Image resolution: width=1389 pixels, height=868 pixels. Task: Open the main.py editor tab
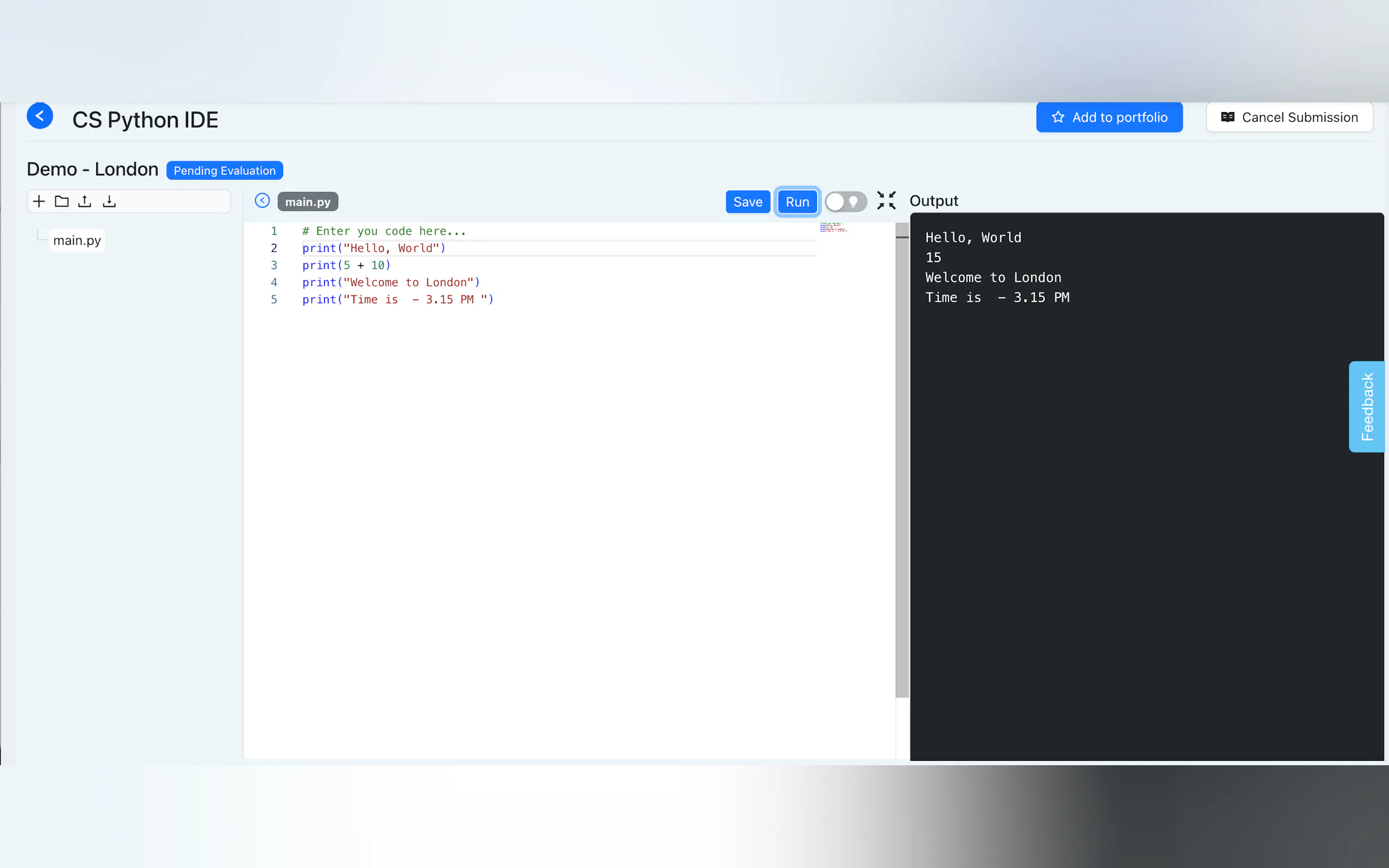click(x=308, y=202)
